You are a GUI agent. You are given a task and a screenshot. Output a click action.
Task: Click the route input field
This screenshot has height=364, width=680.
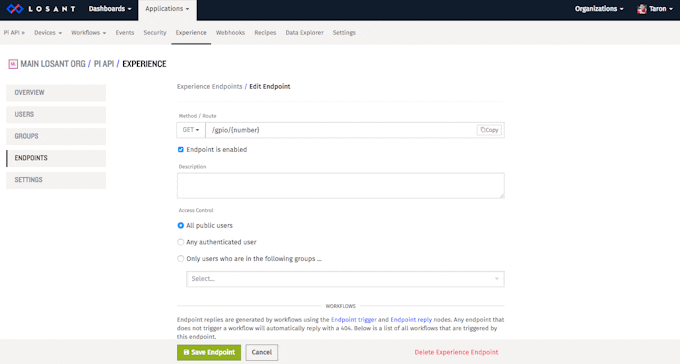341,130
